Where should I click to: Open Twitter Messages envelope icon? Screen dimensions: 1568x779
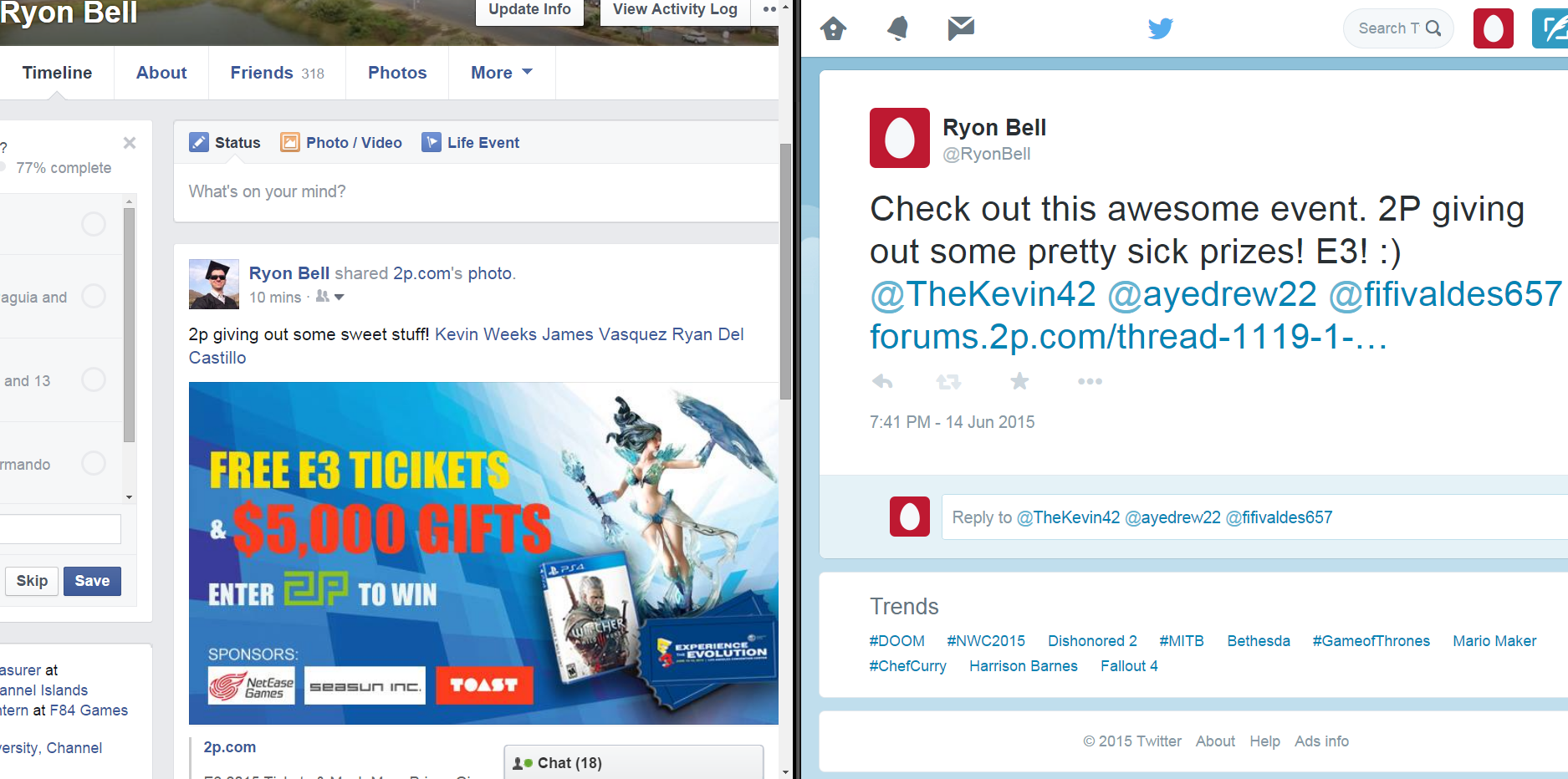(961, 28)
